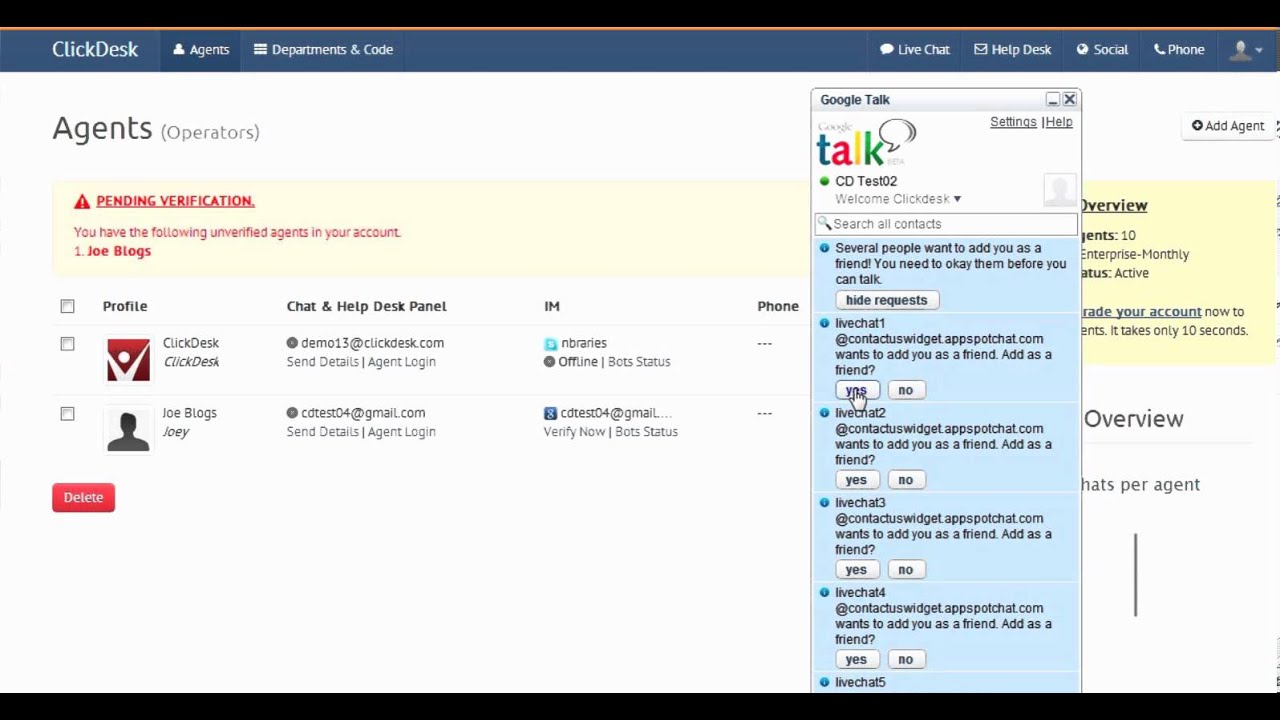Click Send Details for cdtest04@gmail.com

click(x=322, y=432)
